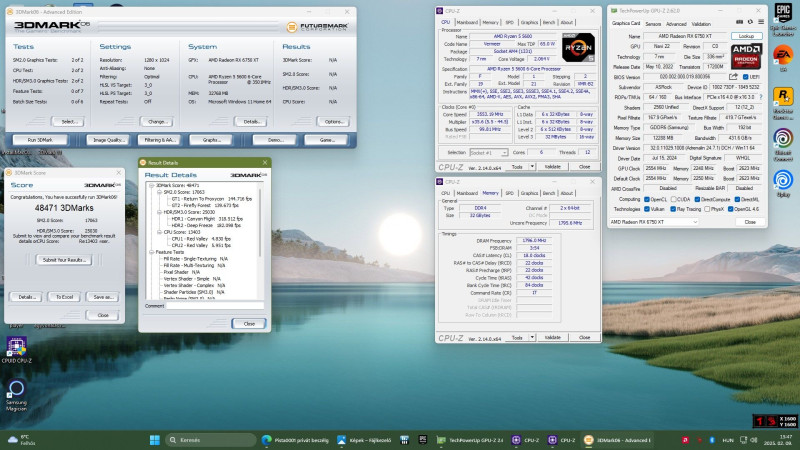Click the Ryzen logo in CPU-Z
Screen dimensions: 800x450
tap(578, 47)
